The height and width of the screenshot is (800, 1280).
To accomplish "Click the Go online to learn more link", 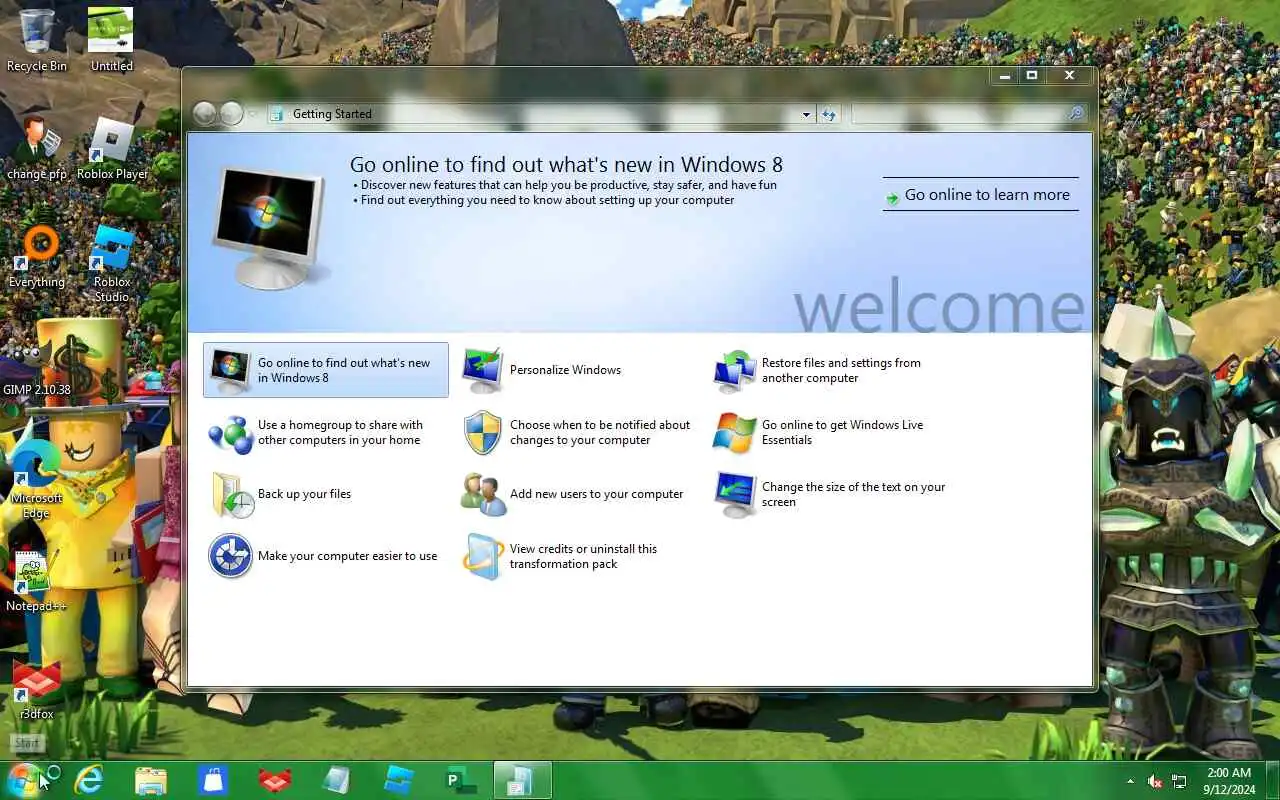I will [980, 195].
